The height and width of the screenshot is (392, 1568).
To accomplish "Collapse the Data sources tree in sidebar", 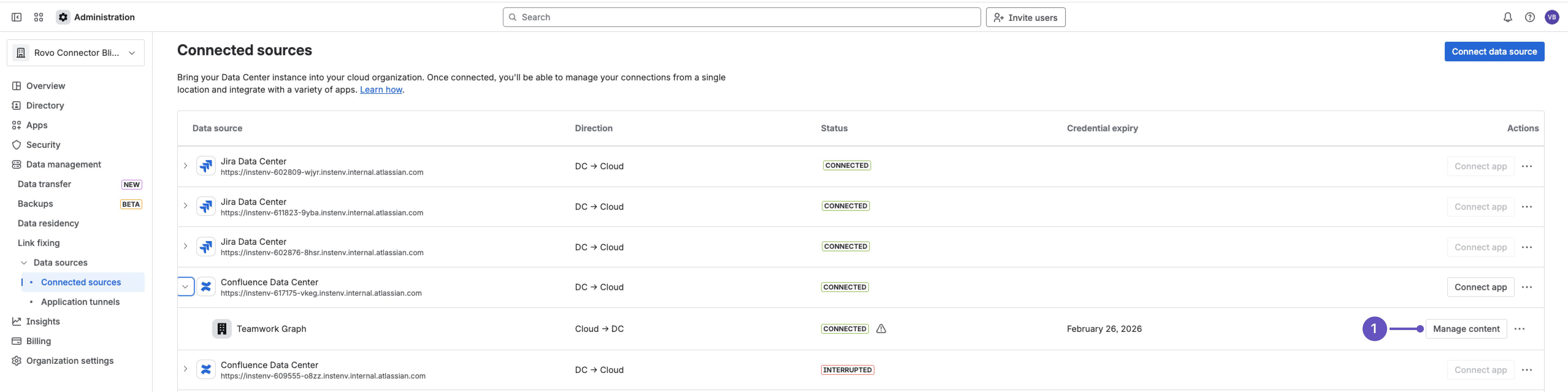I will [24, 262].
